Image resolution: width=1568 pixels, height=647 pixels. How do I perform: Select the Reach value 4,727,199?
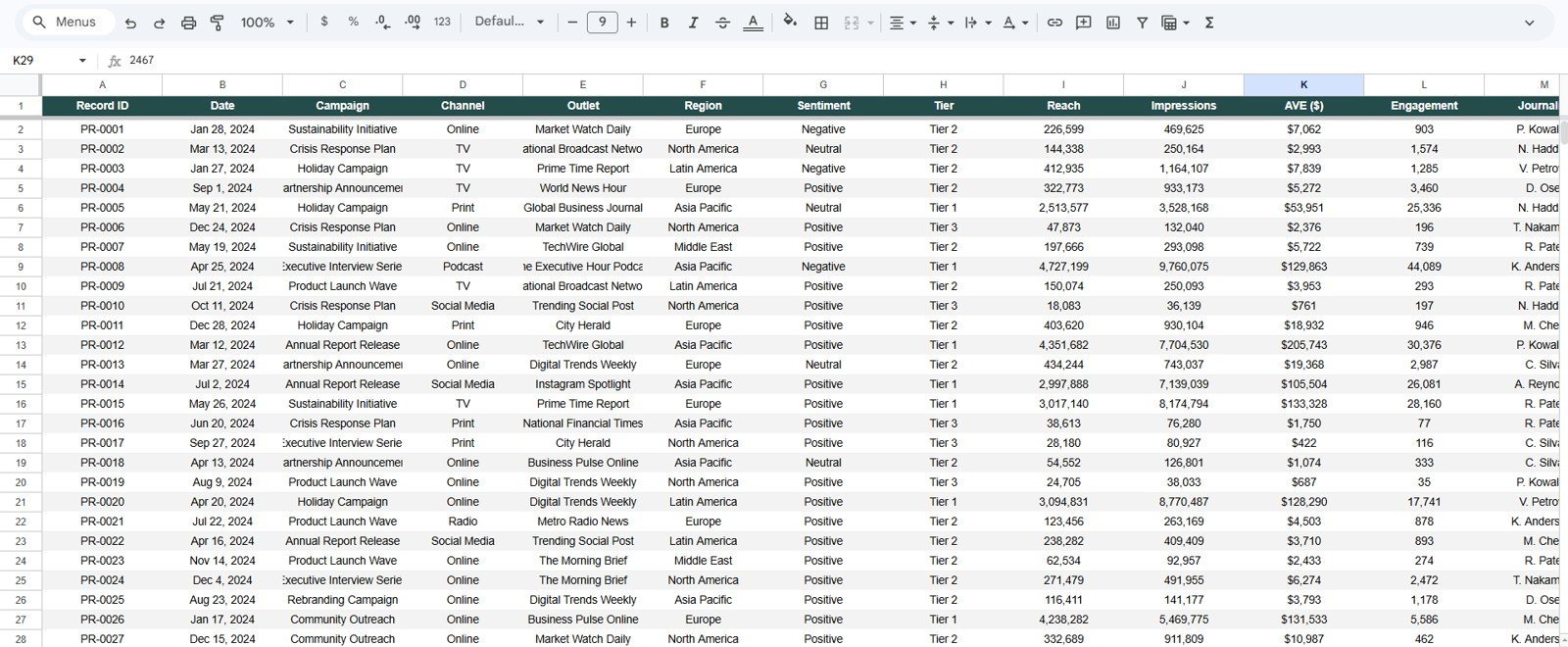pyautogui.click(x=1063, y=267)
